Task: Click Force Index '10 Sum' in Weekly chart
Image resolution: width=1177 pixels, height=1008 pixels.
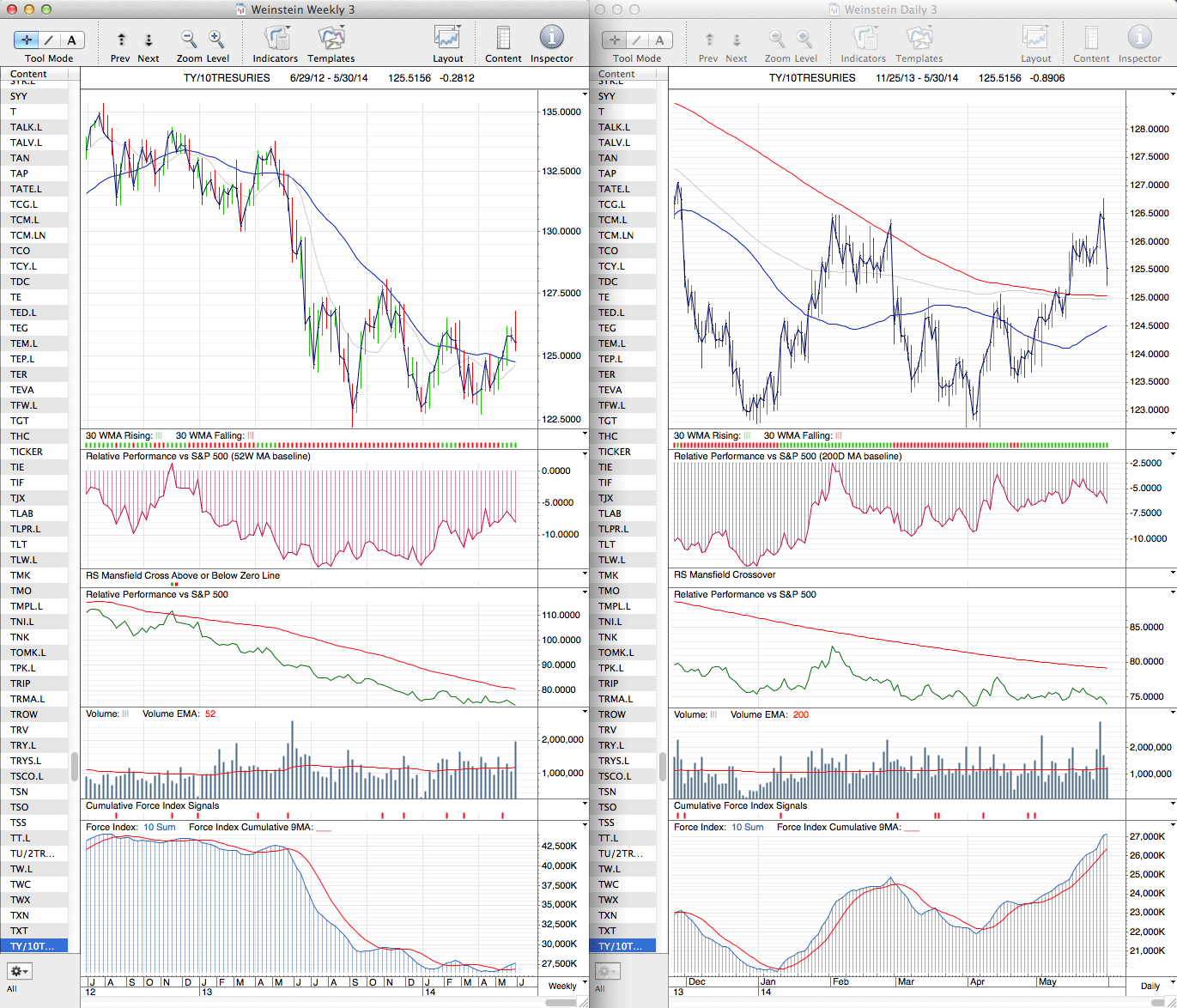Action: 159,827
